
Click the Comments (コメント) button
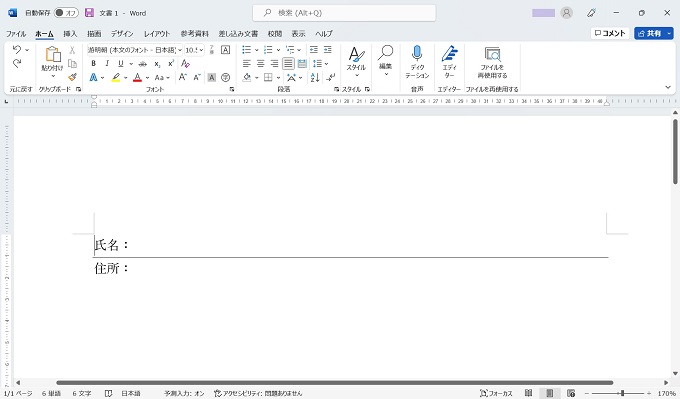click(x=610, y=33)
